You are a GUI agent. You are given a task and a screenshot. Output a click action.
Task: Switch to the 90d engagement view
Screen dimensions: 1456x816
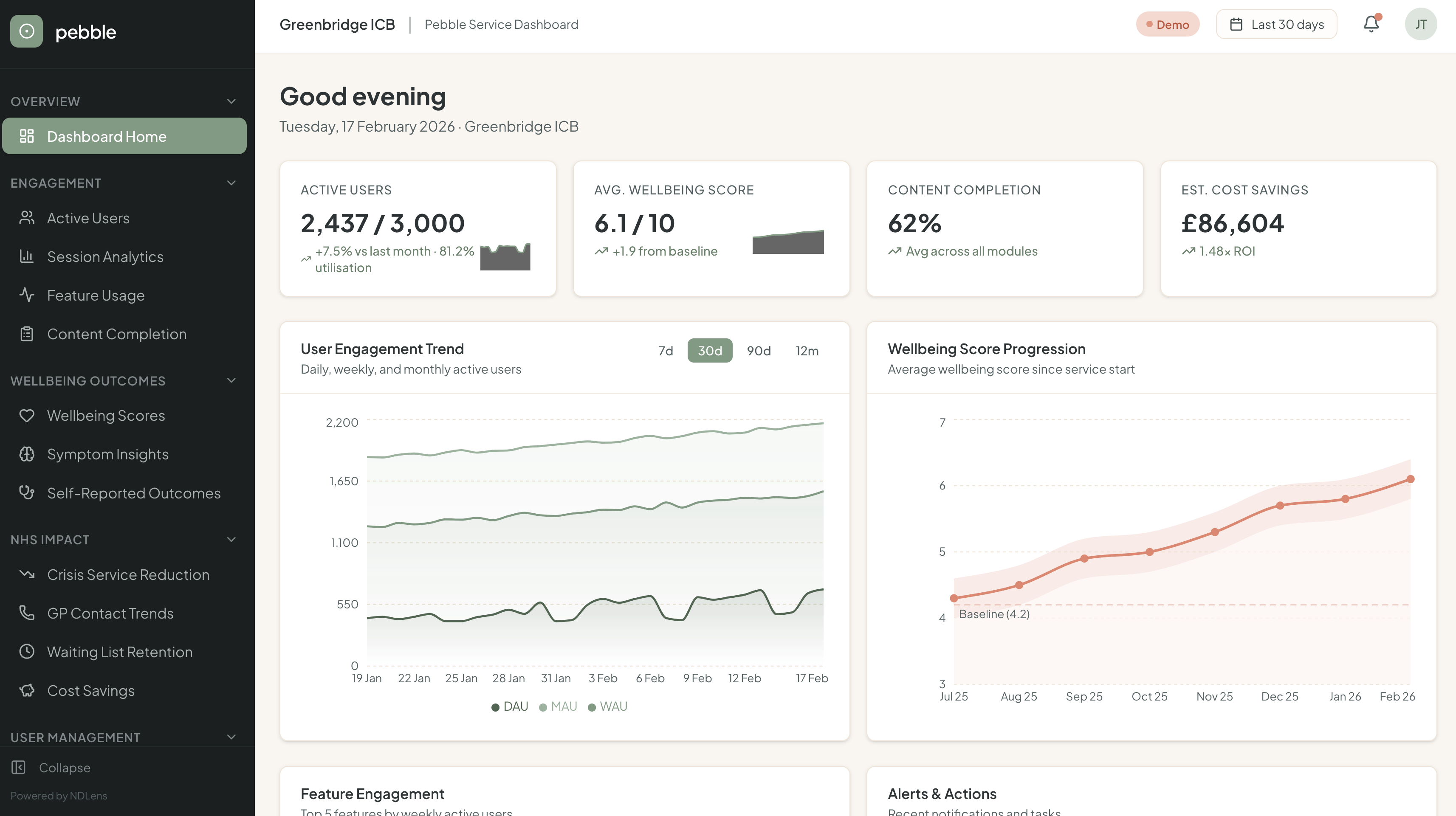click(758, 350)
